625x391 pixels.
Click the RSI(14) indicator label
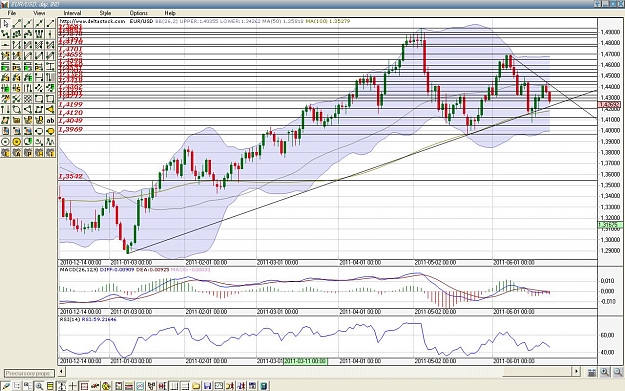[x=70, y=319]
